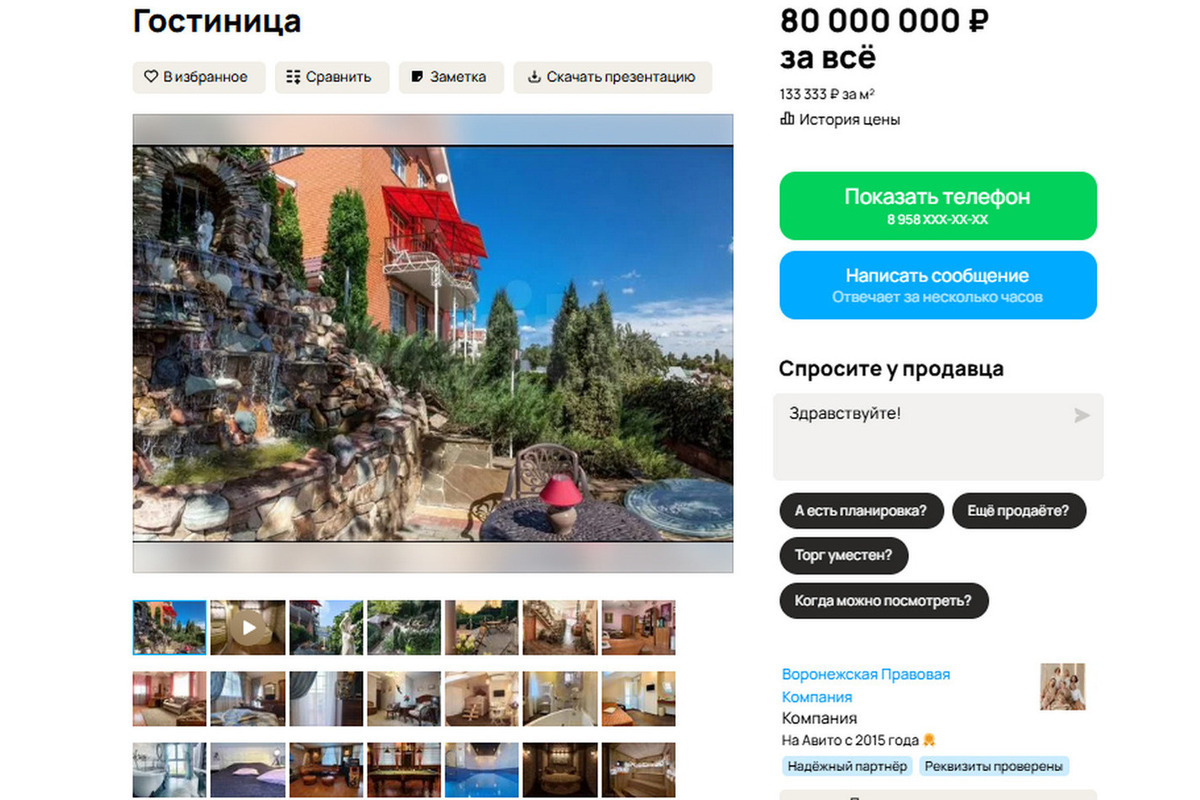Open the Воронежская Правовая Компания seller link
1200x800 pixels.
(x=866, y=686)
